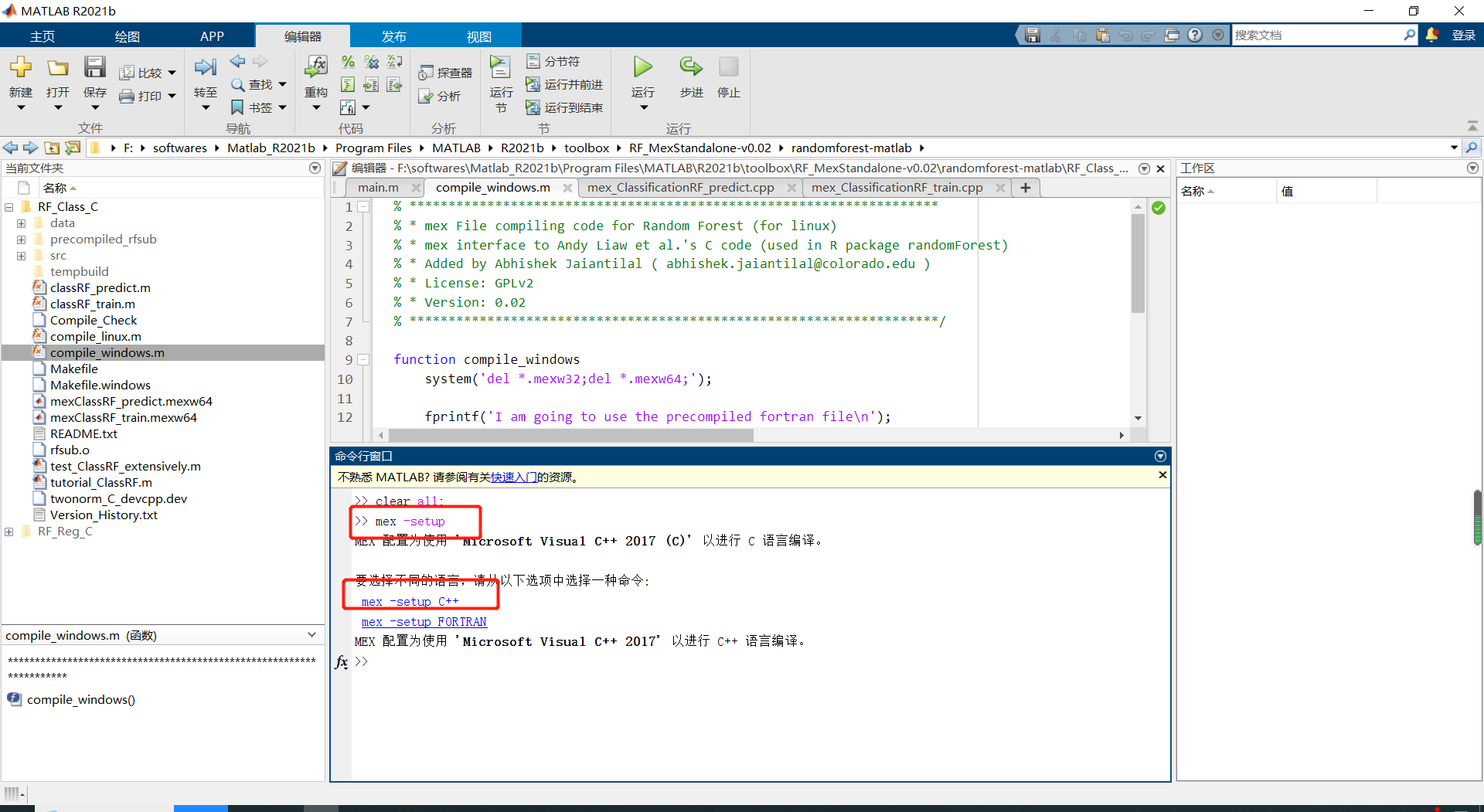Open the main.m editor tab
Viewport: 1484px width, 812px height.
(379, 187)
